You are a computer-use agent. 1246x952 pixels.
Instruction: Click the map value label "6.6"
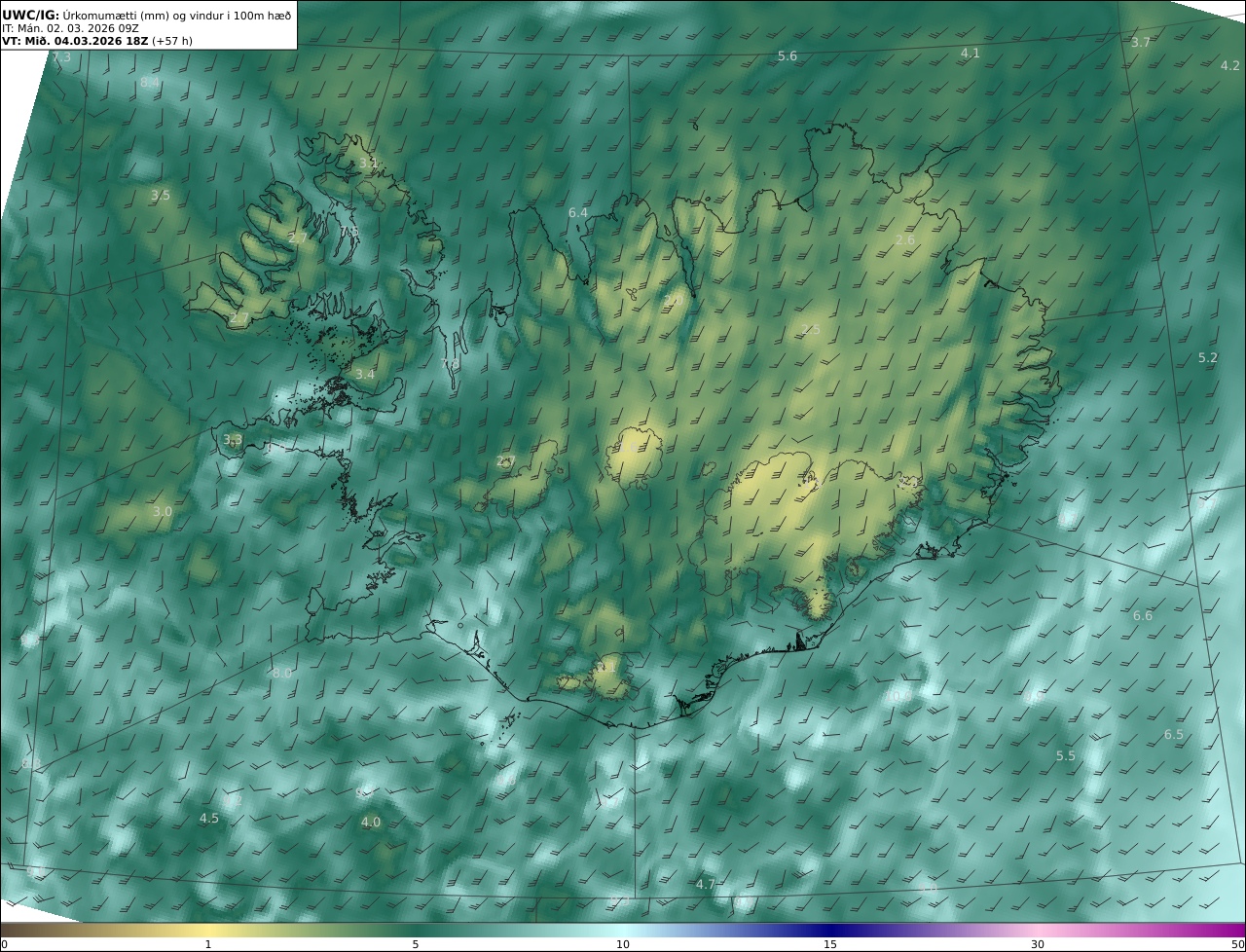(x=1143, y=616)
